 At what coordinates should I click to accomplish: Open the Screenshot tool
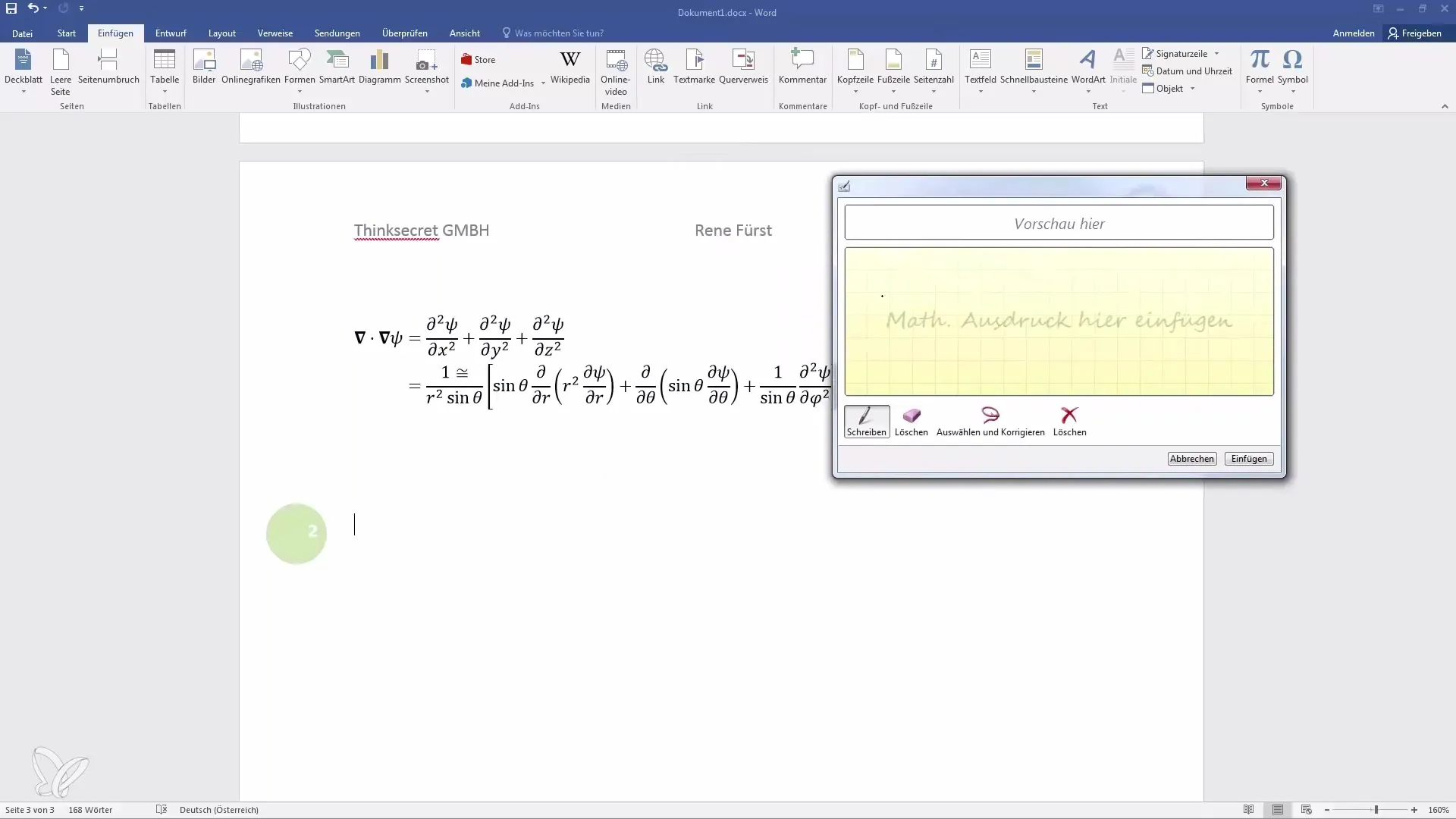point(427,71)
